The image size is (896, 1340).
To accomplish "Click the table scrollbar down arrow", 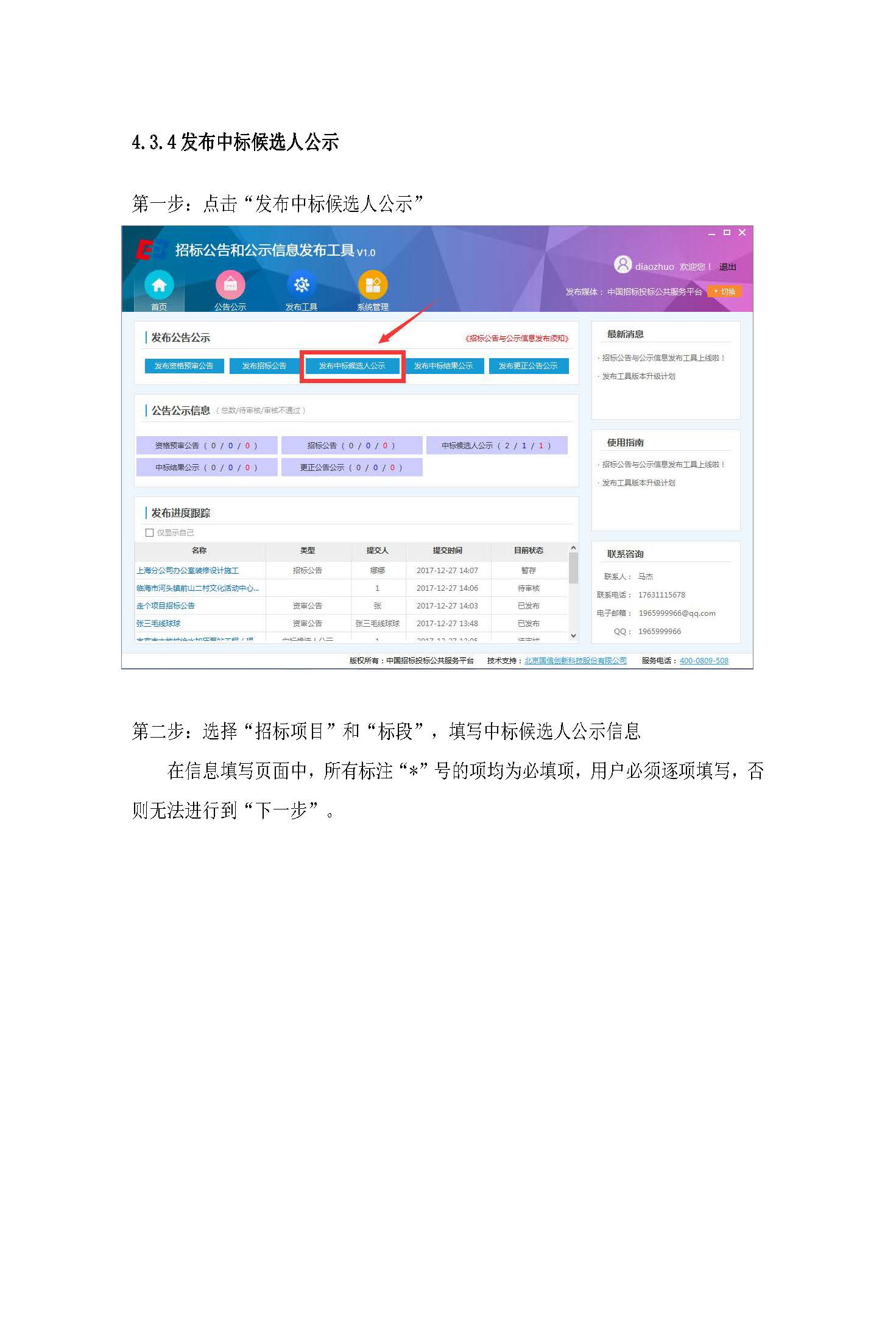I will (573, 636).
